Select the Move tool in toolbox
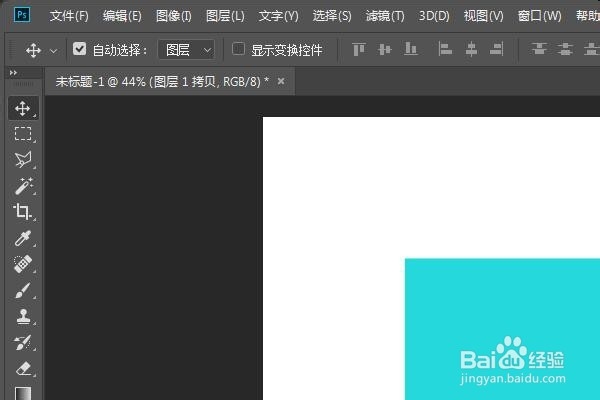 click(23, 108)
